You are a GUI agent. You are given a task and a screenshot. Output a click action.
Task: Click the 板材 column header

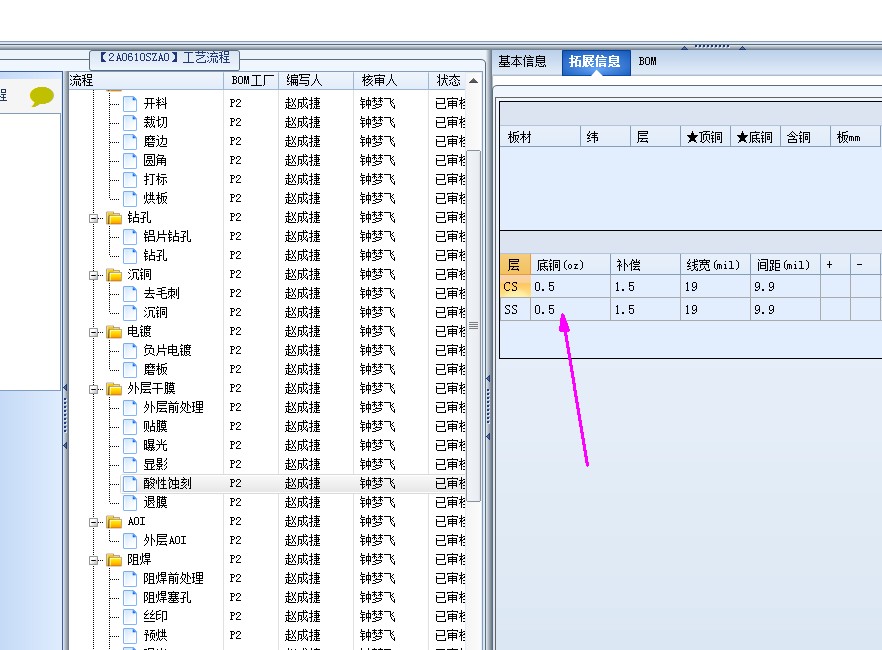(540, 137)
